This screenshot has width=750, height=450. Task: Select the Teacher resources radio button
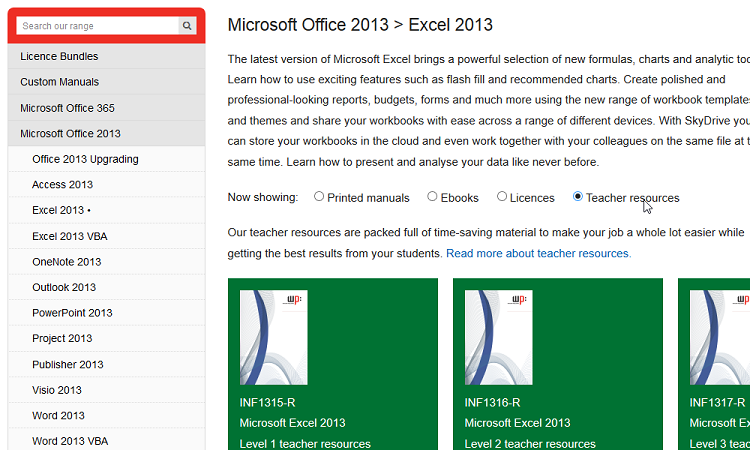tap(578, 197)
